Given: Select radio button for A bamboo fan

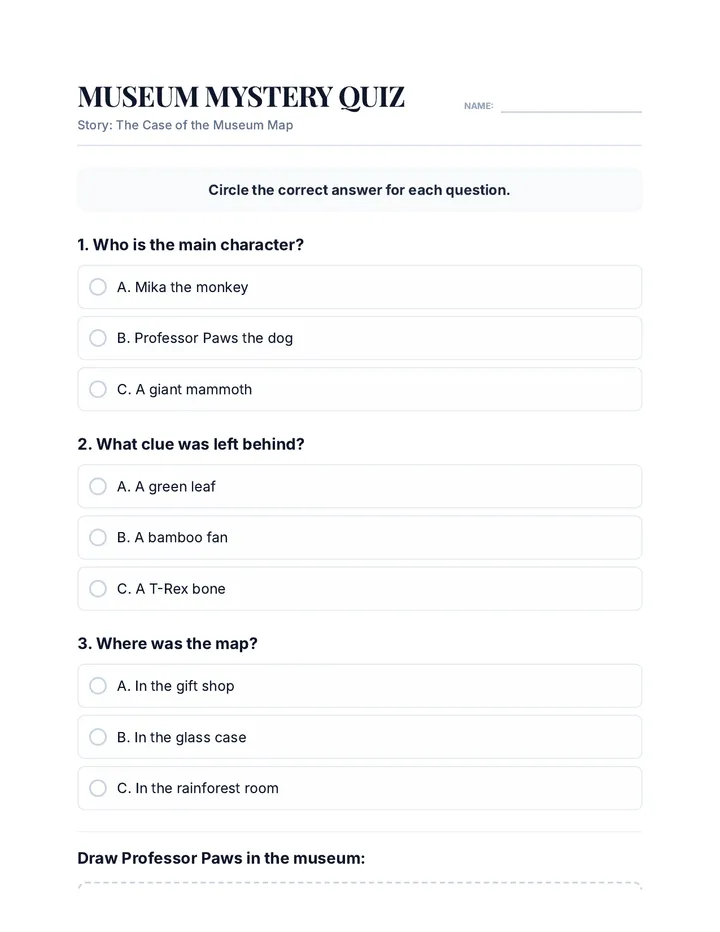Looking at the screenshot, I should (98, 537).
